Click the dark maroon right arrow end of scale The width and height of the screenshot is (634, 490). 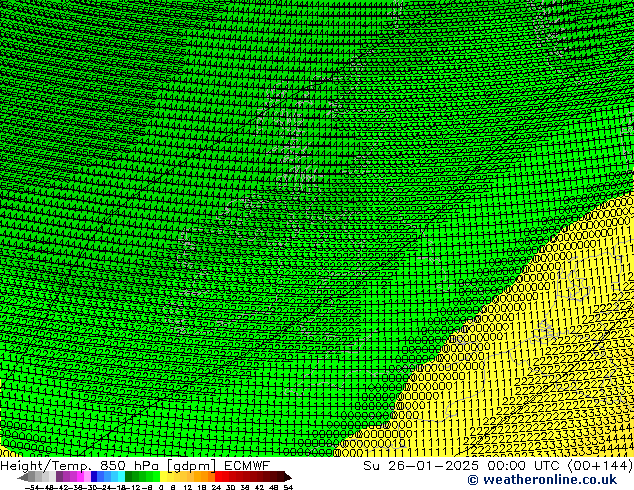click(288, 477)
